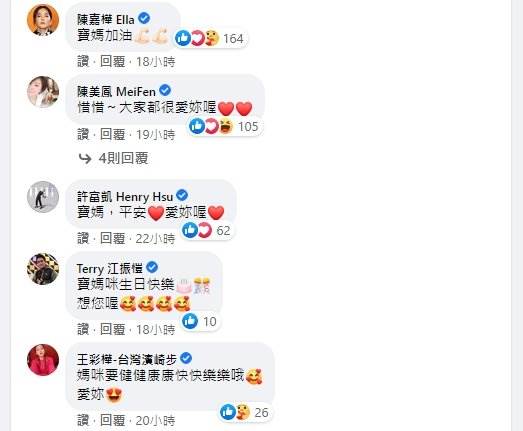Reply to 陳美鳳 MeiFen's comment via 回覆
This screenshot has height=431, width=523.
pos(113,134)
